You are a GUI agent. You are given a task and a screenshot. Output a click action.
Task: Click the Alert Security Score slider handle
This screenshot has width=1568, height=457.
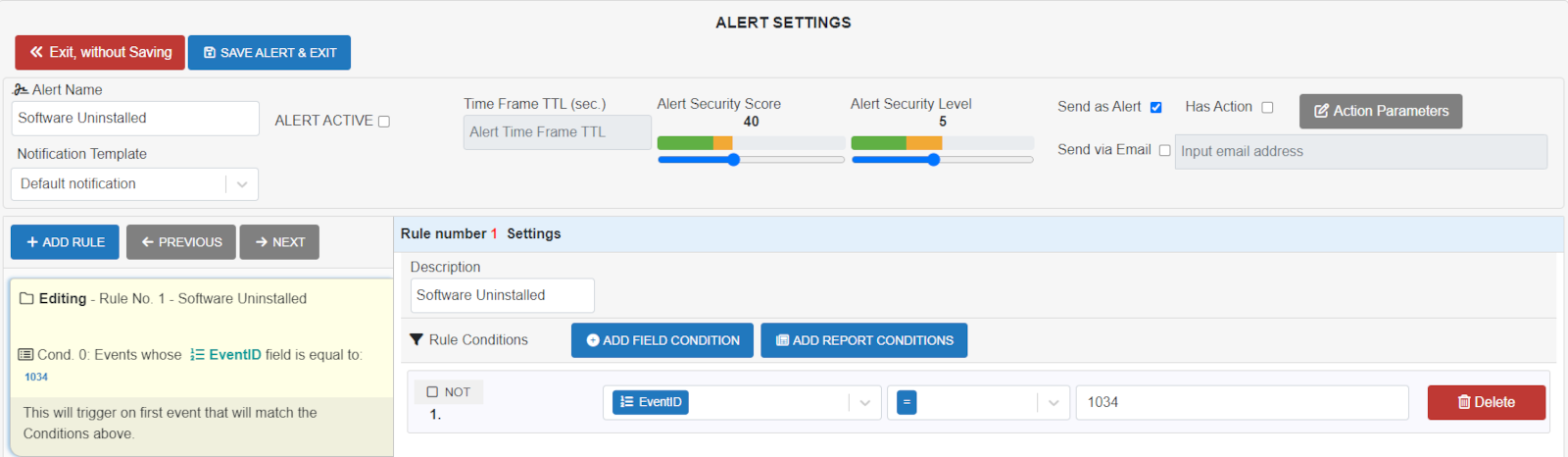(733, 159)
